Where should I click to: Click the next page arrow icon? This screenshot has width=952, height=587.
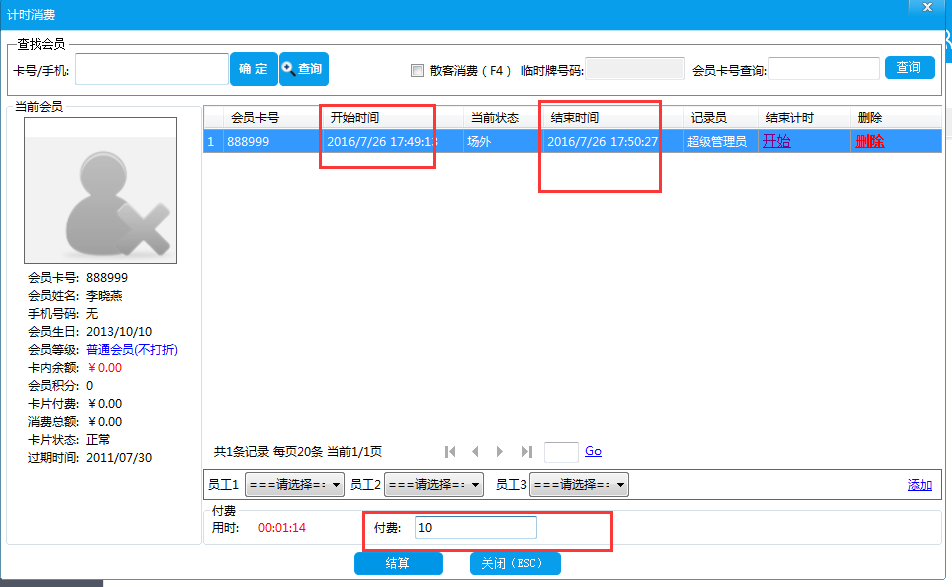[499, 451]
